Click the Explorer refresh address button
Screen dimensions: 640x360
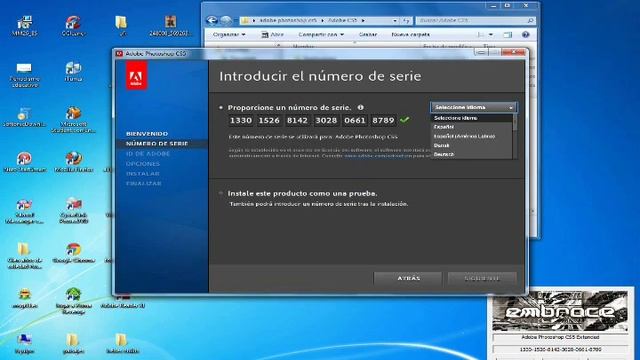pyautogui.click(x=406, y=20)
